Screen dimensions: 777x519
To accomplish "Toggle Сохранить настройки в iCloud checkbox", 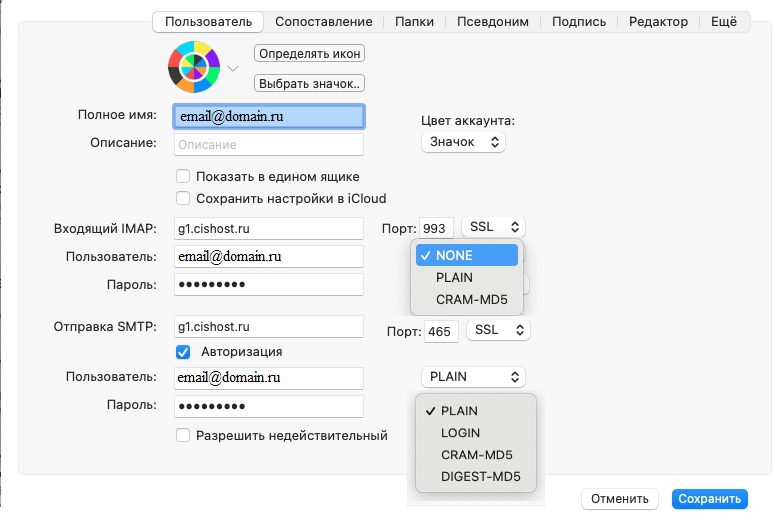I will coord(183,198).
